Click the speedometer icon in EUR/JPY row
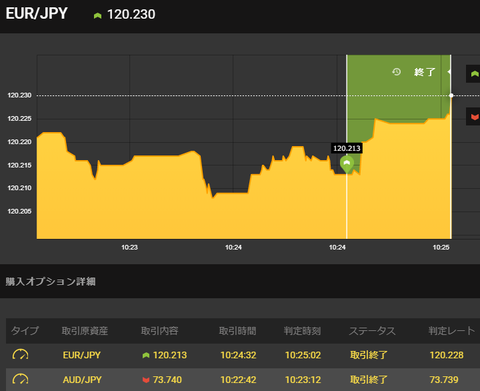The width and height of the screenshot is (480, 391). [x=20, y=355]
